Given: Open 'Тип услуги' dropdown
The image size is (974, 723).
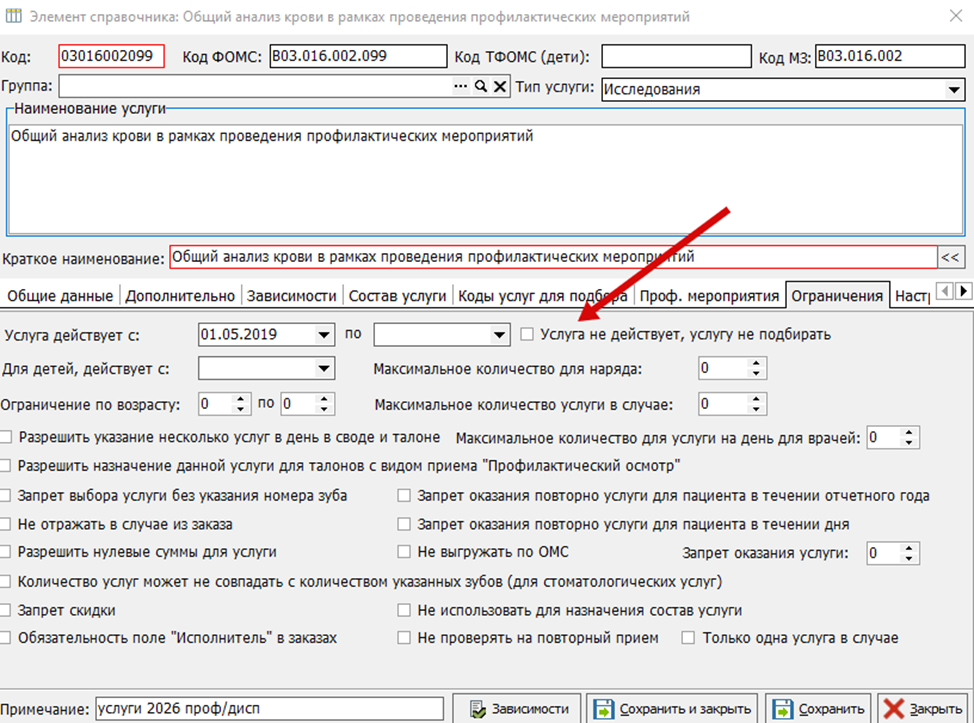Looking at the screenshot, I should pyautogui.click(x=954, y=89).
